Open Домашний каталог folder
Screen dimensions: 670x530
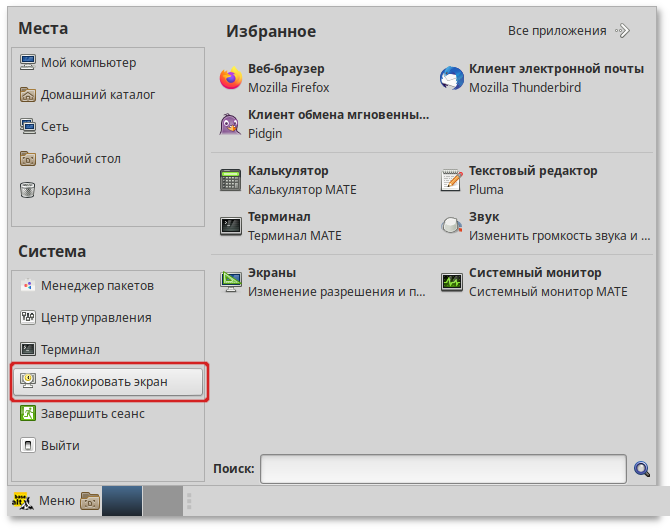click(x=97, y=95)
